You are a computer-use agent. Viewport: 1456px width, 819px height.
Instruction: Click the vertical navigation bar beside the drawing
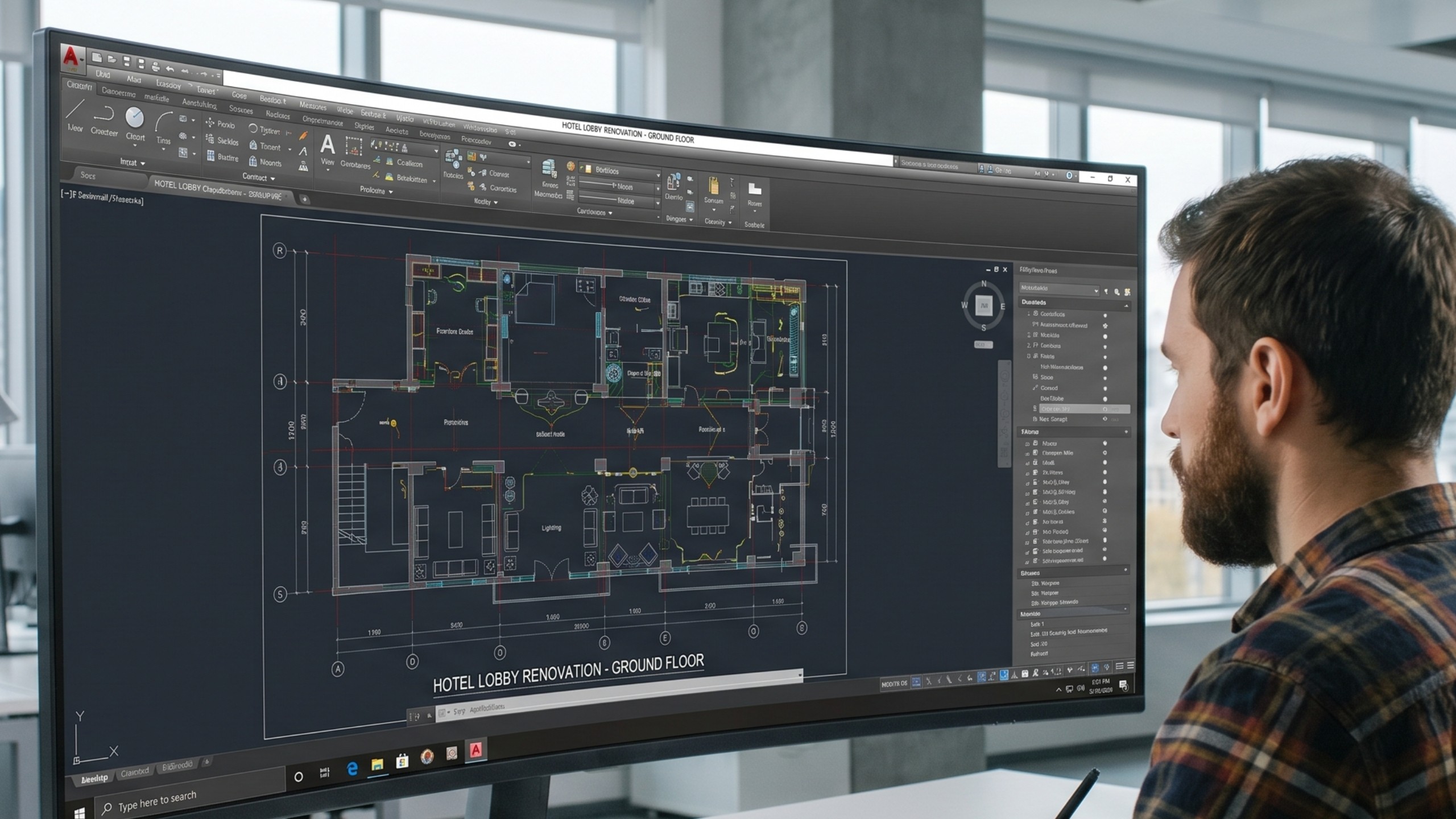(1004, 413)
